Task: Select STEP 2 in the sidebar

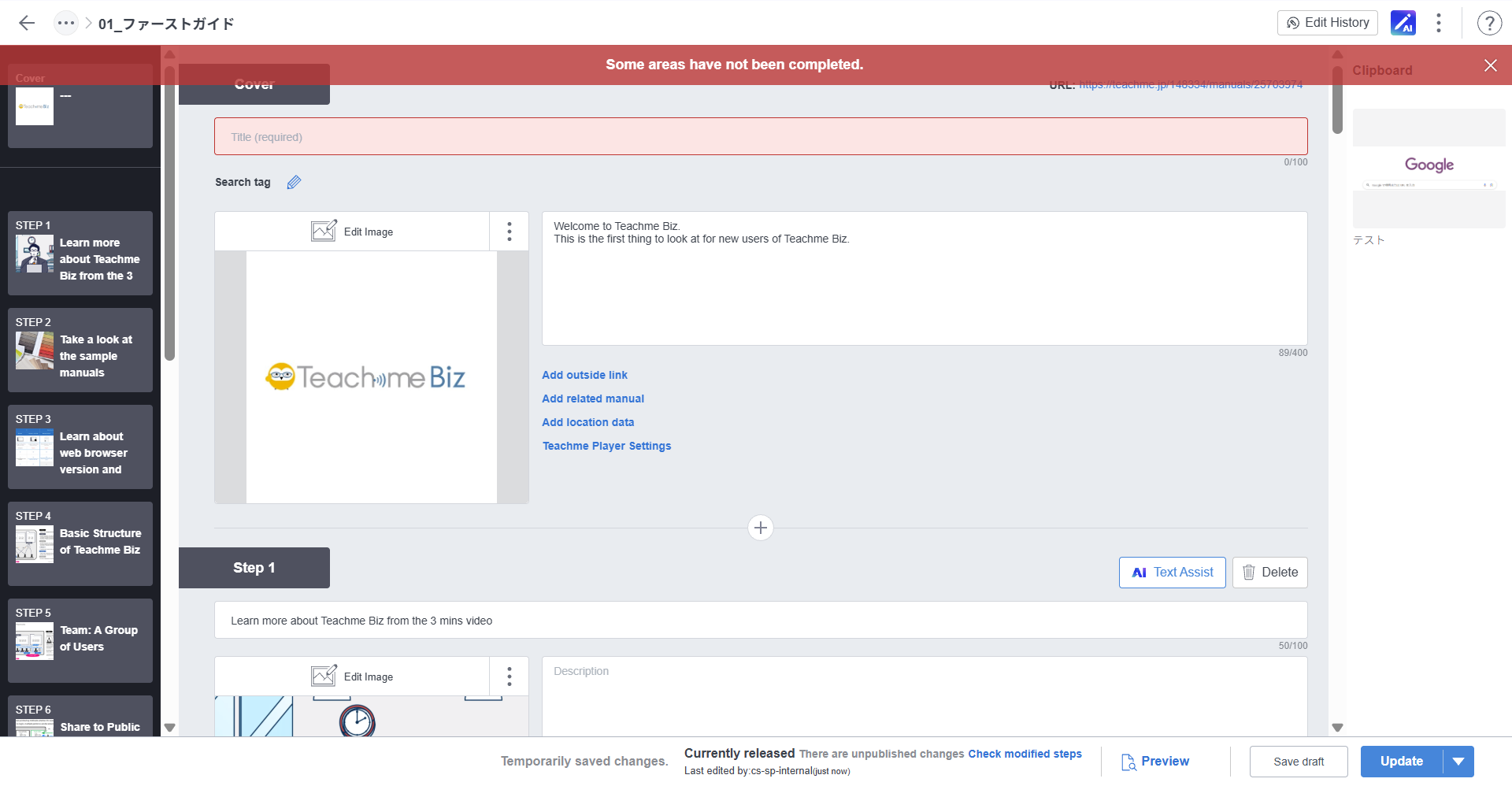Action: click(x=80, y=350)
